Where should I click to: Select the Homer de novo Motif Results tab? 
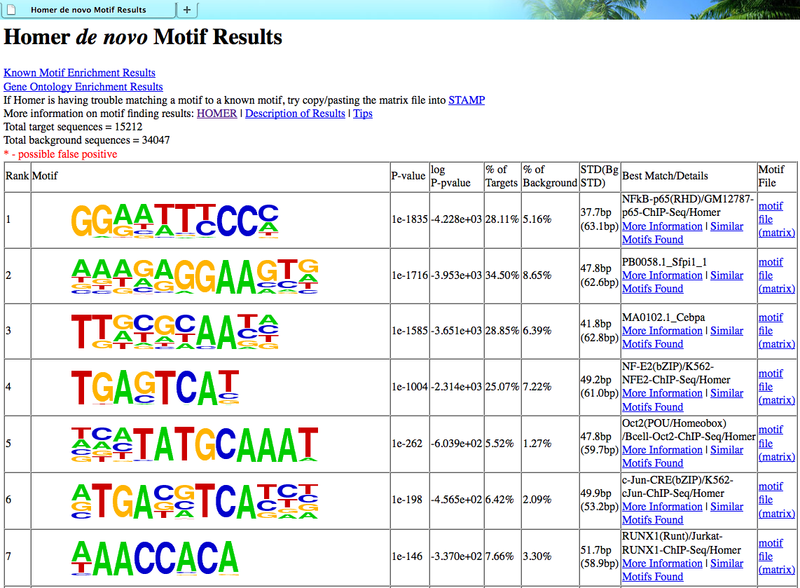[x=88, y=10]
